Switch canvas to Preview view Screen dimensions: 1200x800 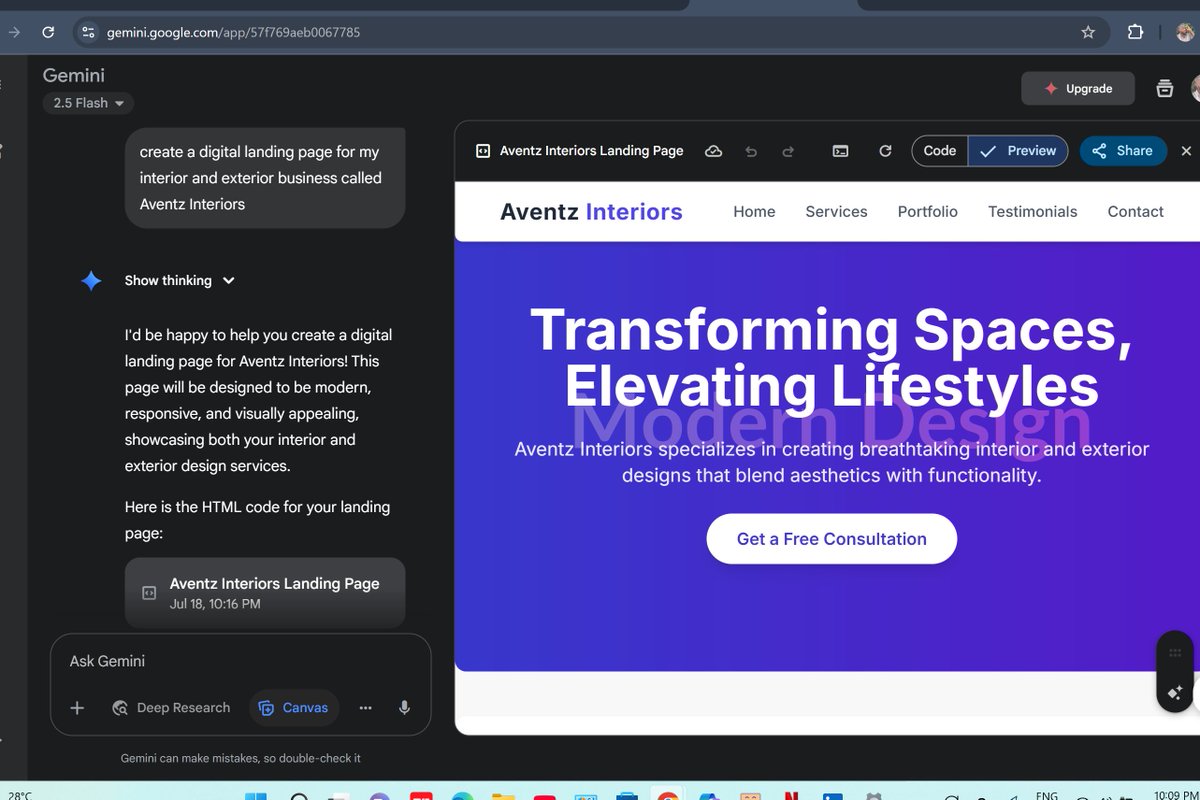click(1018, 151)
